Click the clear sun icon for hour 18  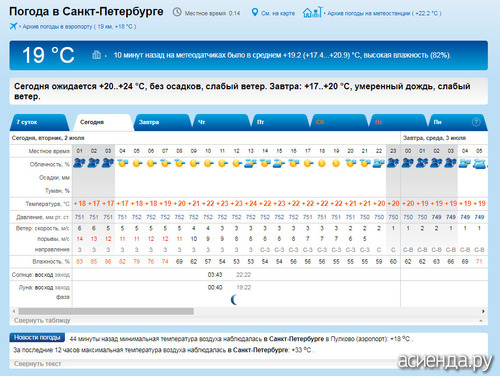(x=322, y=163)
